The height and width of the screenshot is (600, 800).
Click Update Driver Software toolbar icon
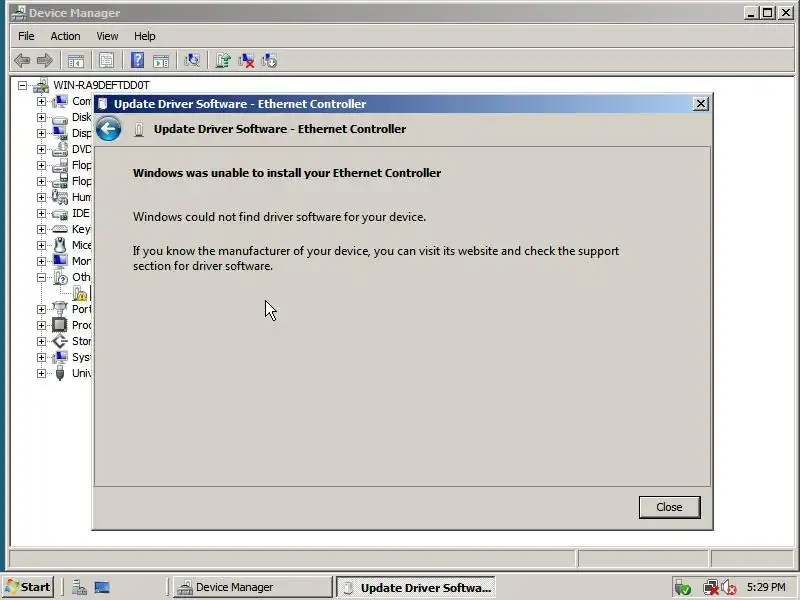(x=223, y=61)
